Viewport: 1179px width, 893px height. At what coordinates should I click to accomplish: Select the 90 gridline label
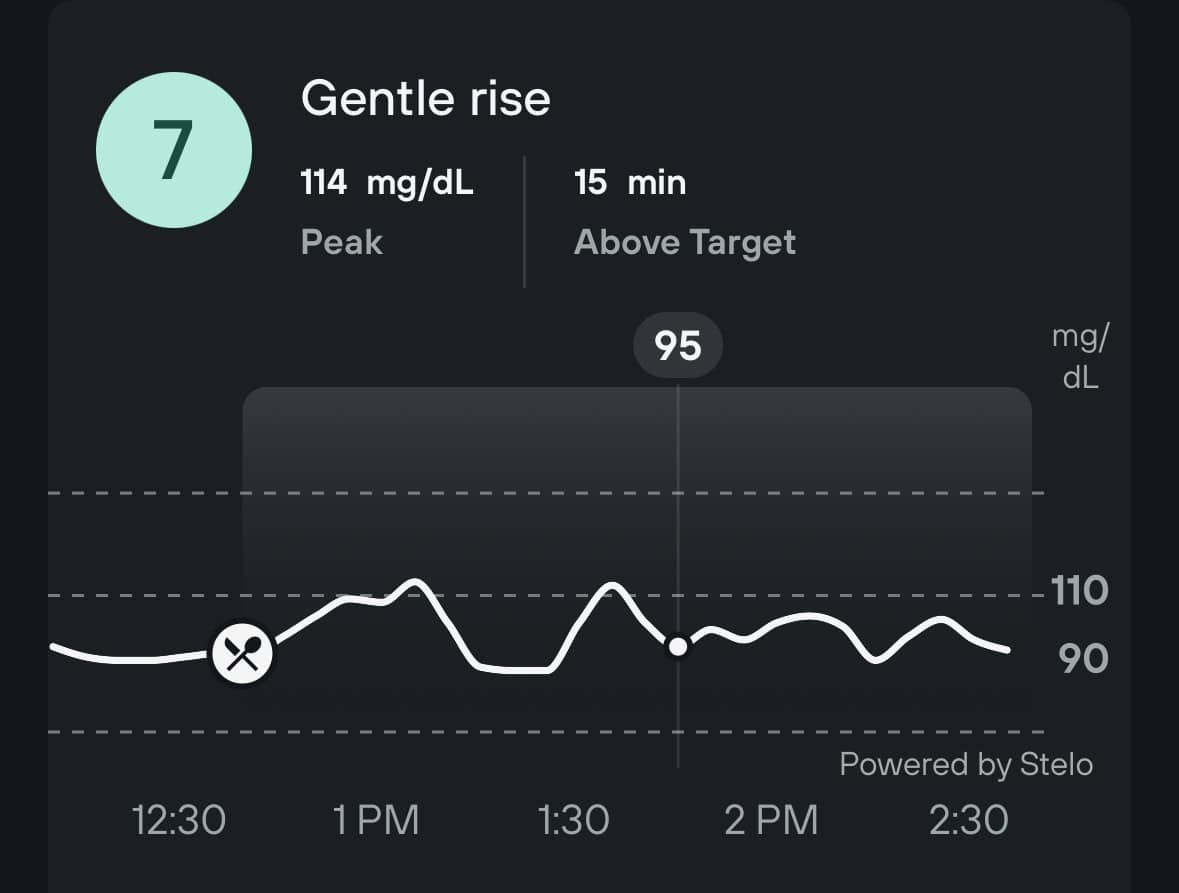coord(1082,657)
